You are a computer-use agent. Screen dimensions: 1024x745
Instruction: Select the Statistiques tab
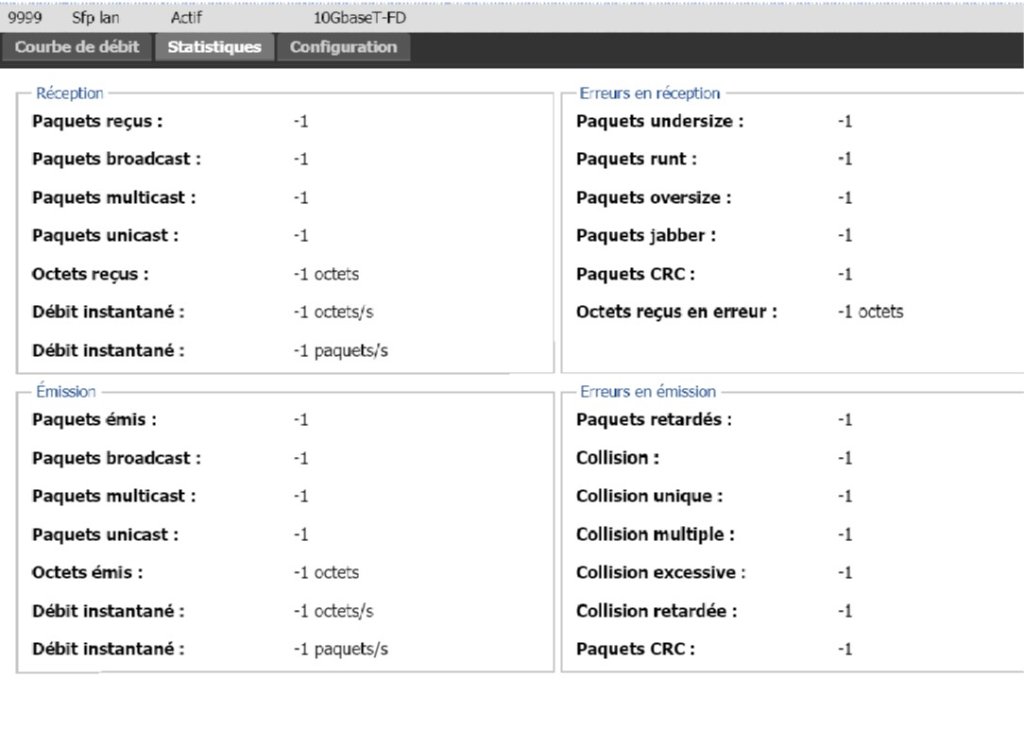tap(214, 47)
